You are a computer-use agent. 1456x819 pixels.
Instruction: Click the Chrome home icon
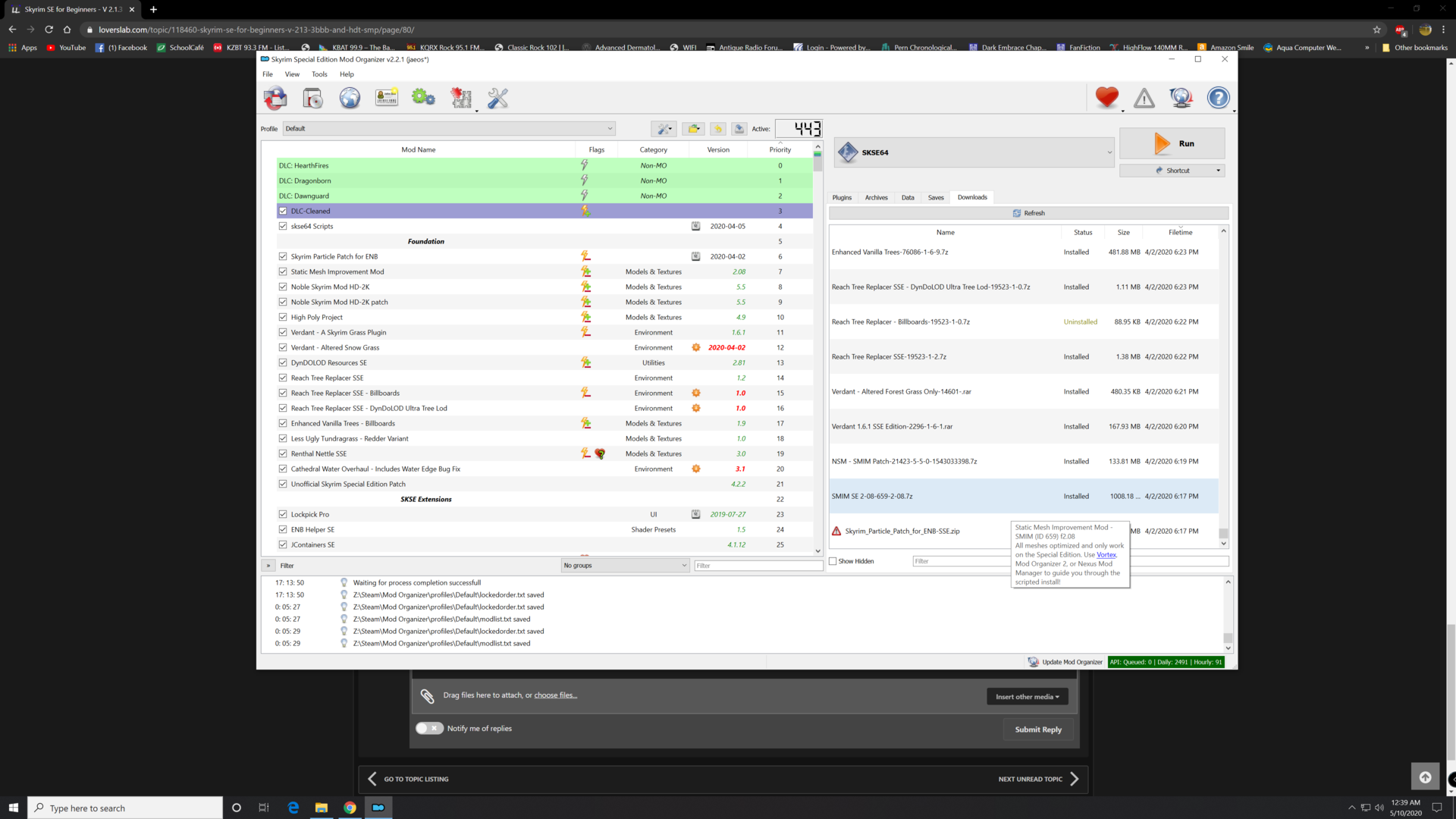coord(67,30)
